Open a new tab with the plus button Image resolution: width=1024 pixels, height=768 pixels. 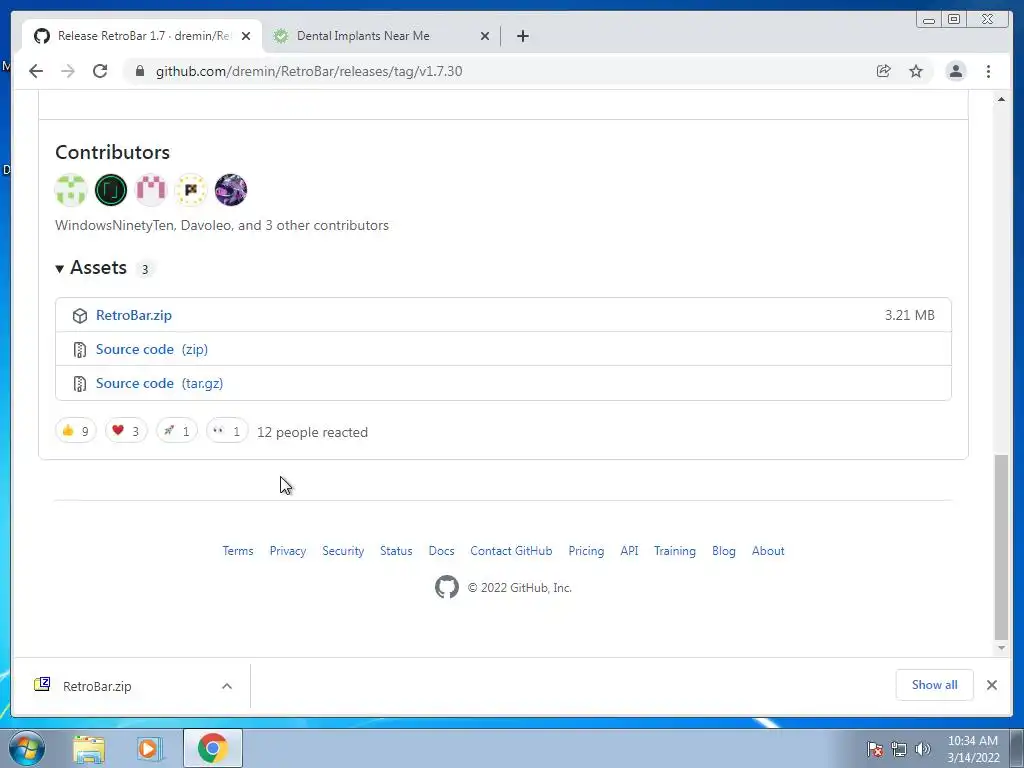click(522, 36)
